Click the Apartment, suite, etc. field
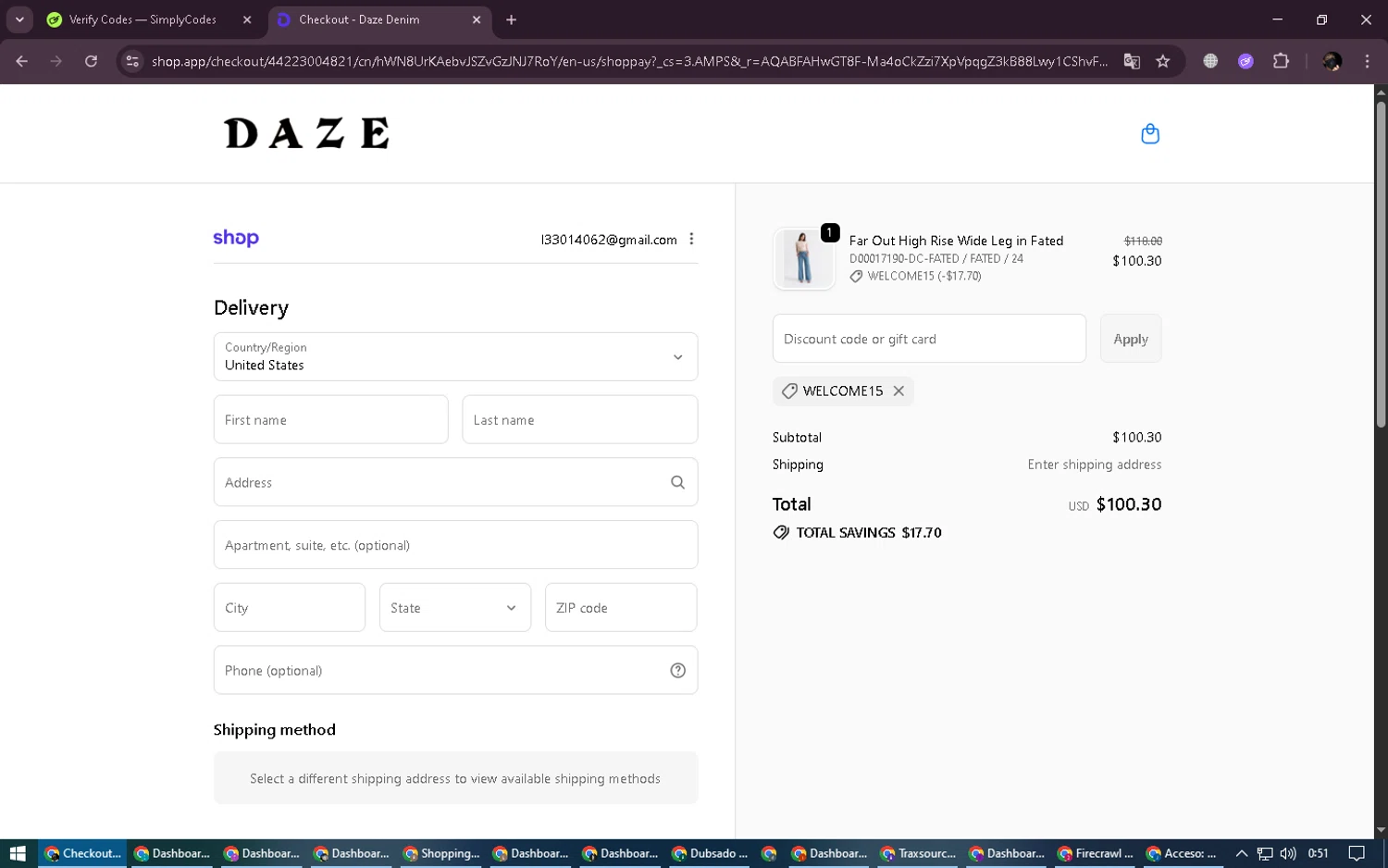 point(455,544)
